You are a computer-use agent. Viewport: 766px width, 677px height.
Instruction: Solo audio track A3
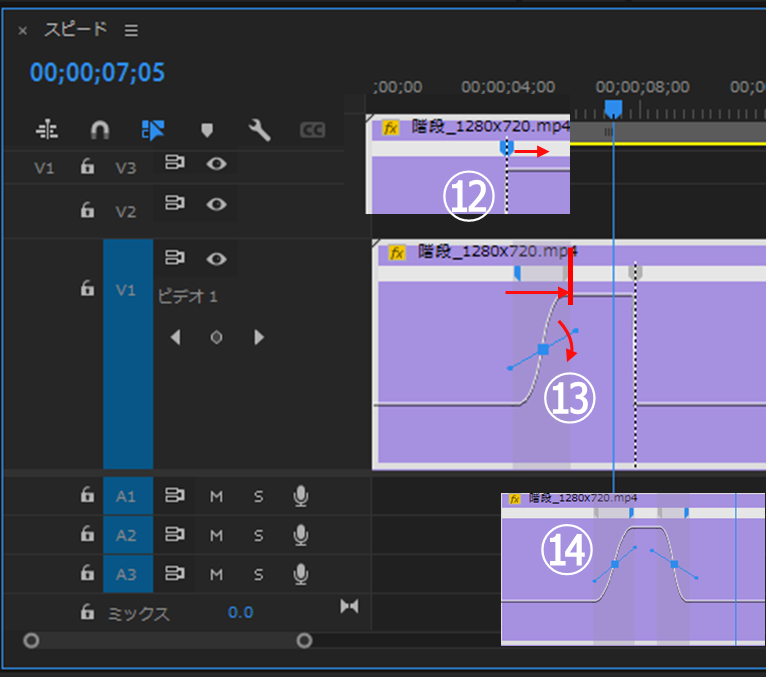tap(258, 574)
